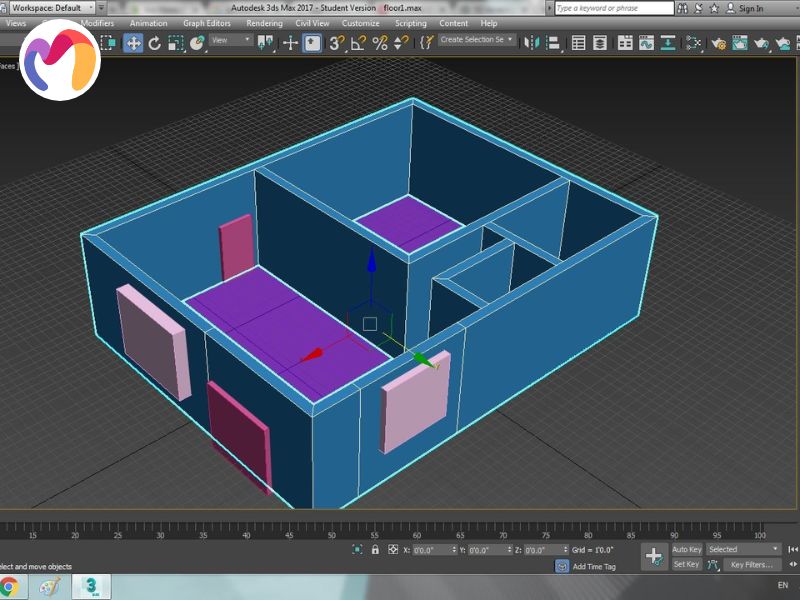Launch Chrome from the taskbar
This screenshot has width=800, height=600.
9,585
